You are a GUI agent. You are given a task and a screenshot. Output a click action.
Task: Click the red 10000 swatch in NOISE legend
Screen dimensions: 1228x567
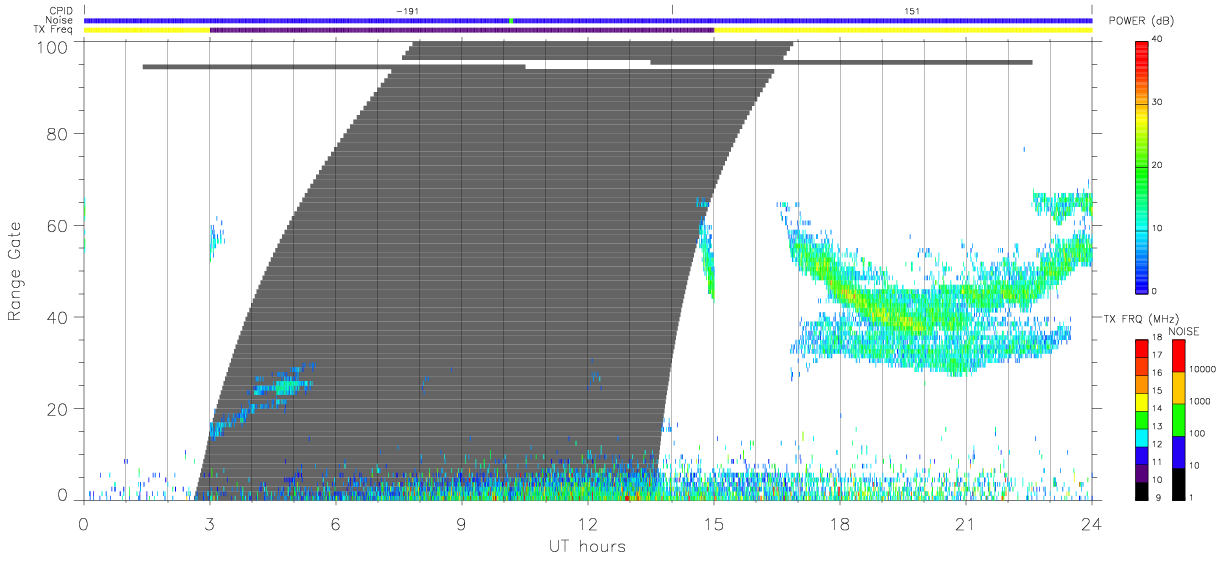1180,356
